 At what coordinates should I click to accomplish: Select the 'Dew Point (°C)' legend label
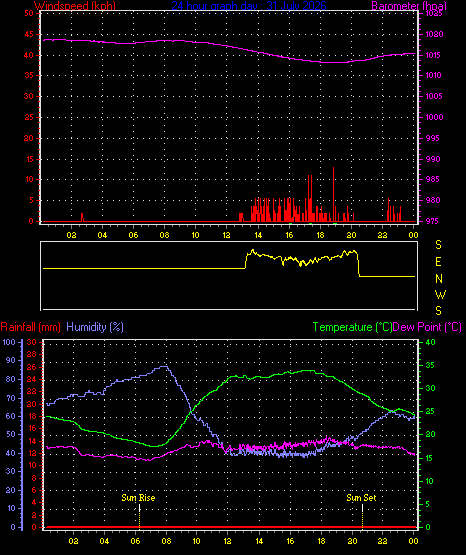(427, 327)
